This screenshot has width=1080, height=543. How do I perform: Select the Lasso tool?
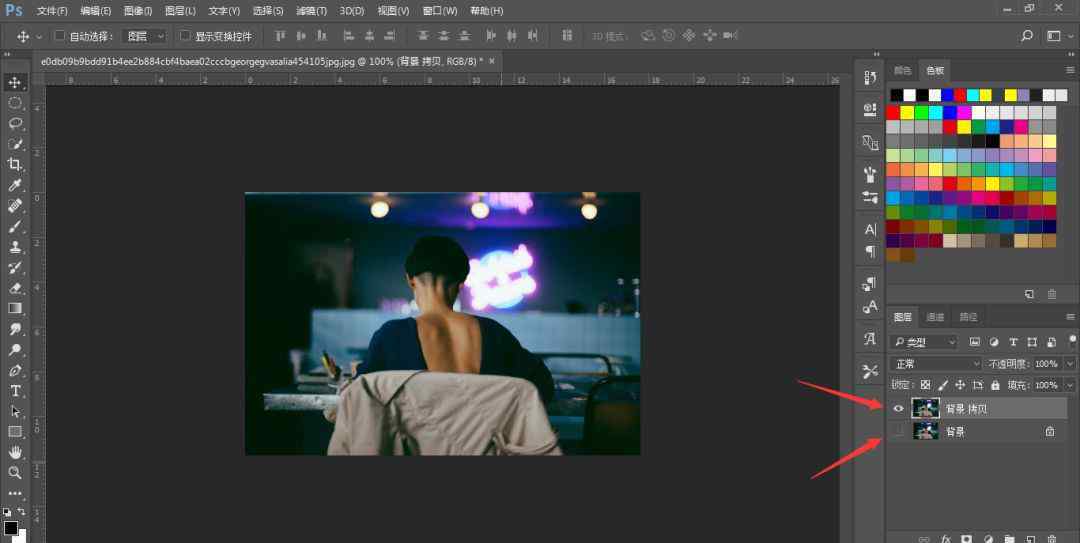[15, 123]
